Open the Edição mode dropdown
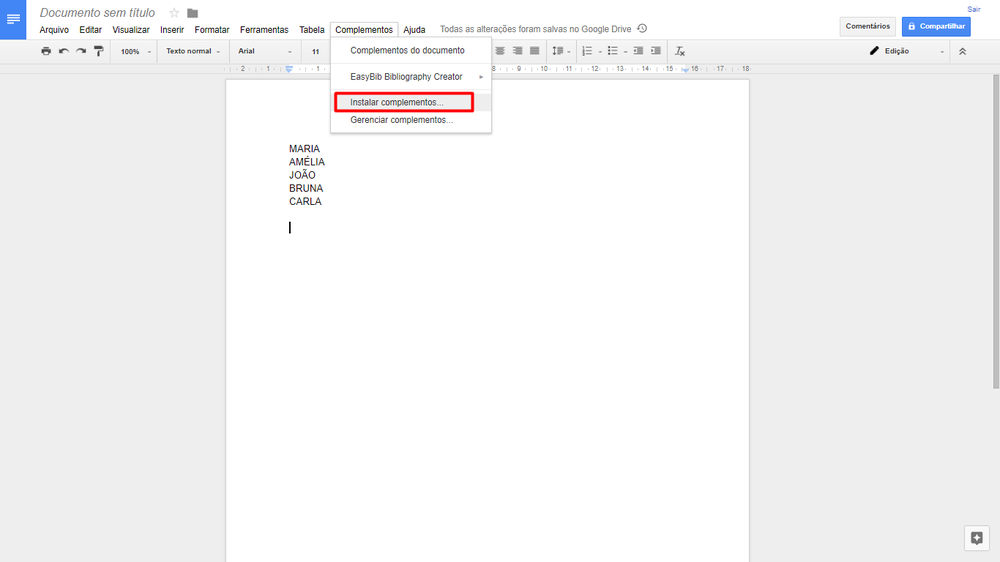1000x562 pixels. [906, 51]
